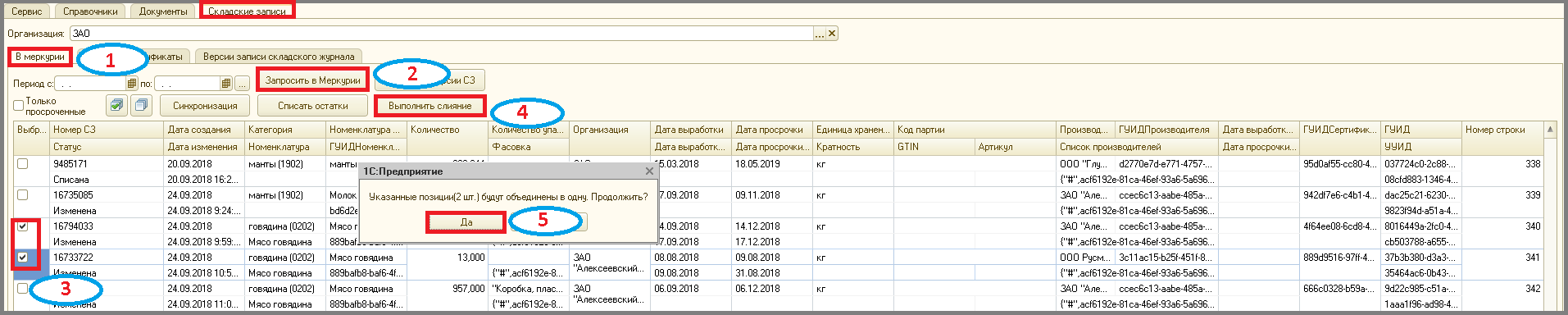
Task: Click 'Запросить в Меркурии' button
Action: click(x=312, y=80)
